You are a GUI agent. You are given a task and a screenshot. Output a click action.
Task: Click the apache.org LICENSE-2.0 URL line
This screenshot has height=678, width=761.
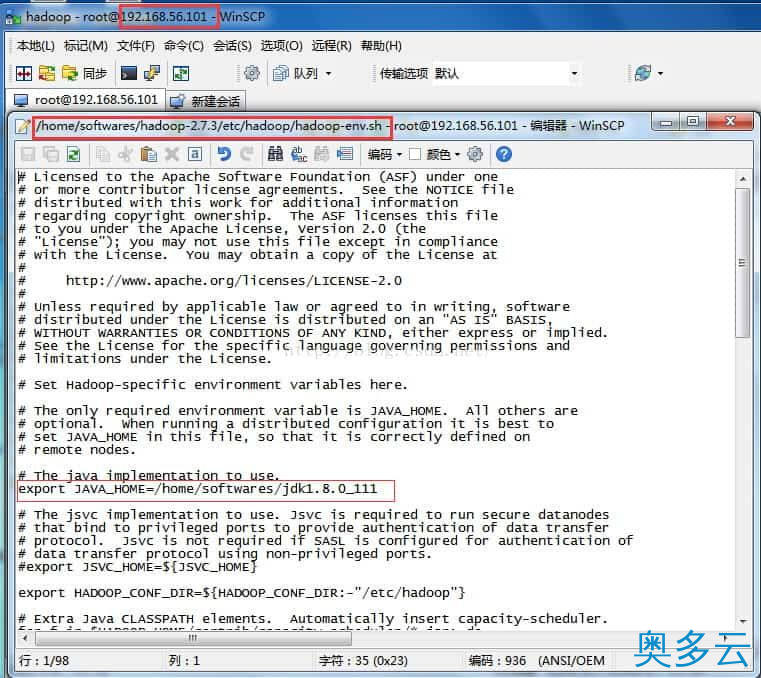233,281
